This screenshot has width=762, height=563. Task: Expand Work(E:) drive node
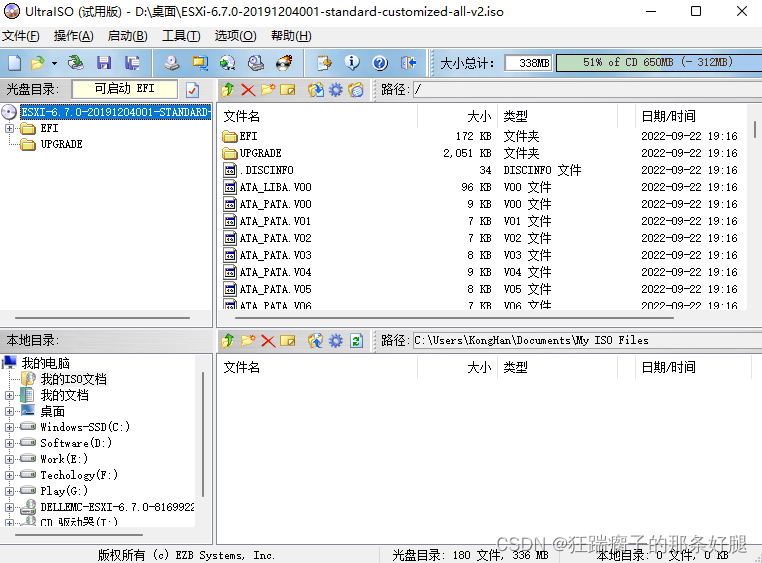click(9, 459)
